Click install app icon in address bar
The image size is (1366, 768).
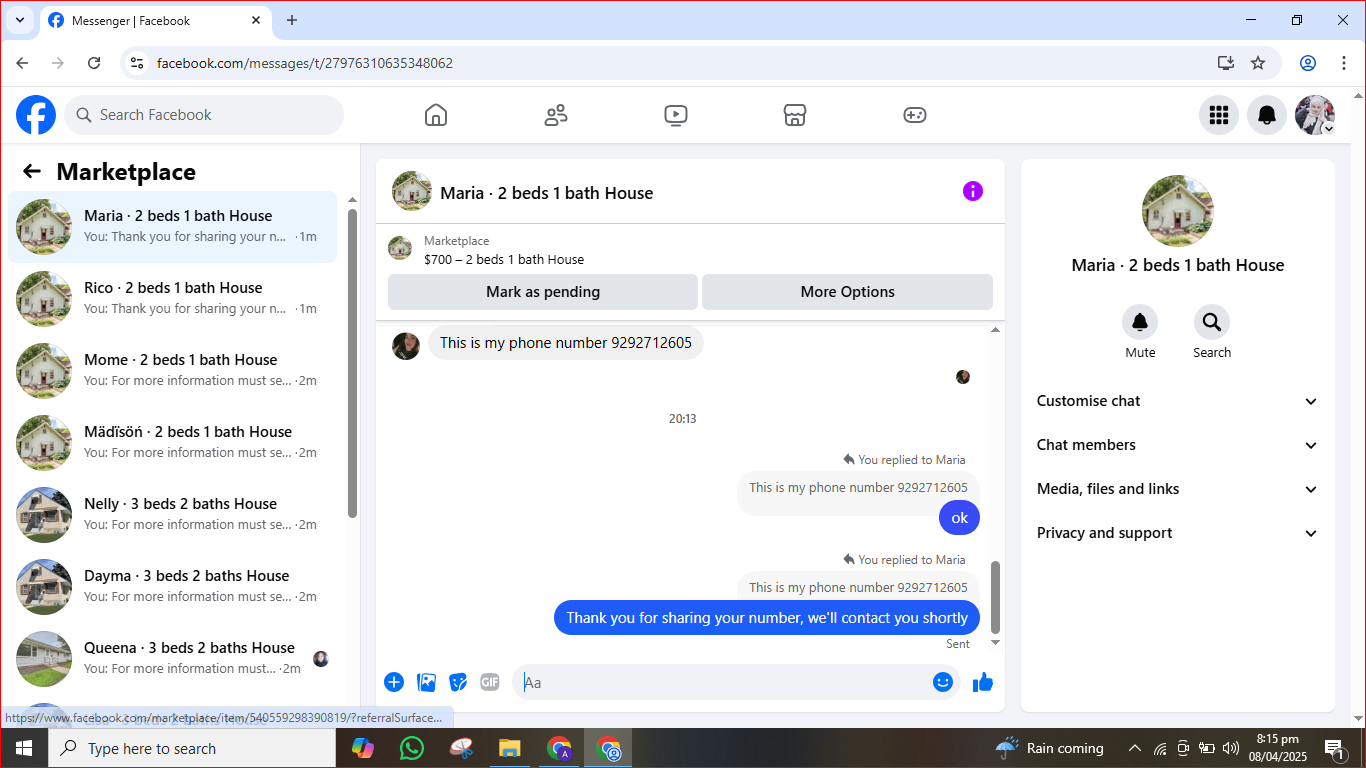[x=1226, y=63]
